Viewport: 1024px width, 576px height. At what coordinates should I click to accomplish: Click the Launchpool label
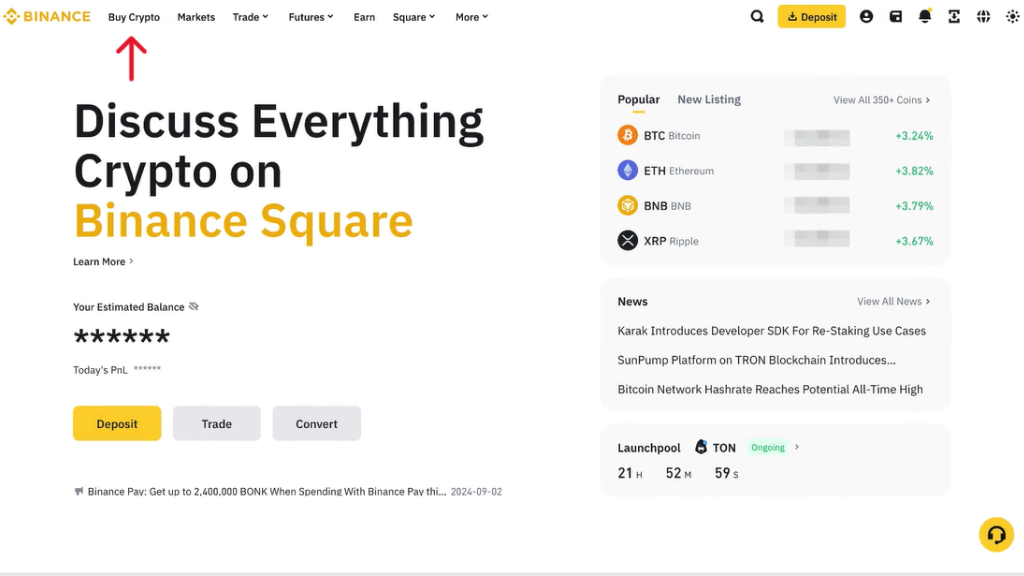pos(648,447)
